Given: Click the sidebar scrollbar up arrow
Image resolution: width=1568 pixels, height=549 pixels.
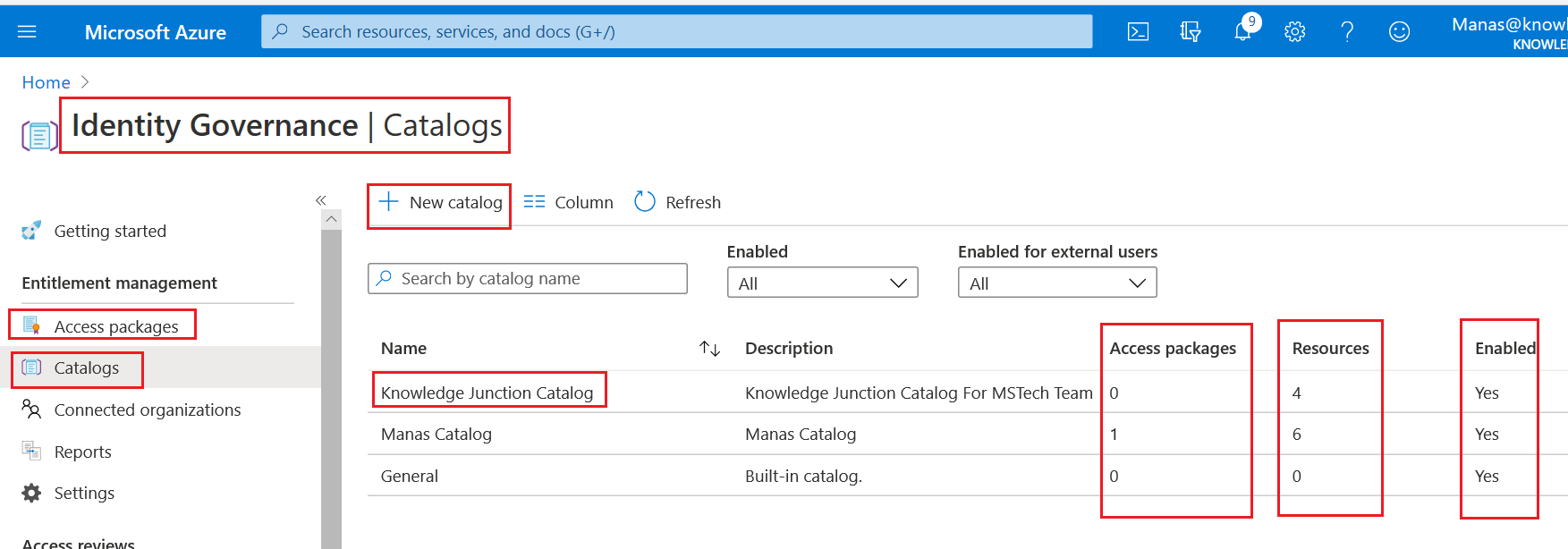Looking at the screenshot, I should click(x=331, y=219).
